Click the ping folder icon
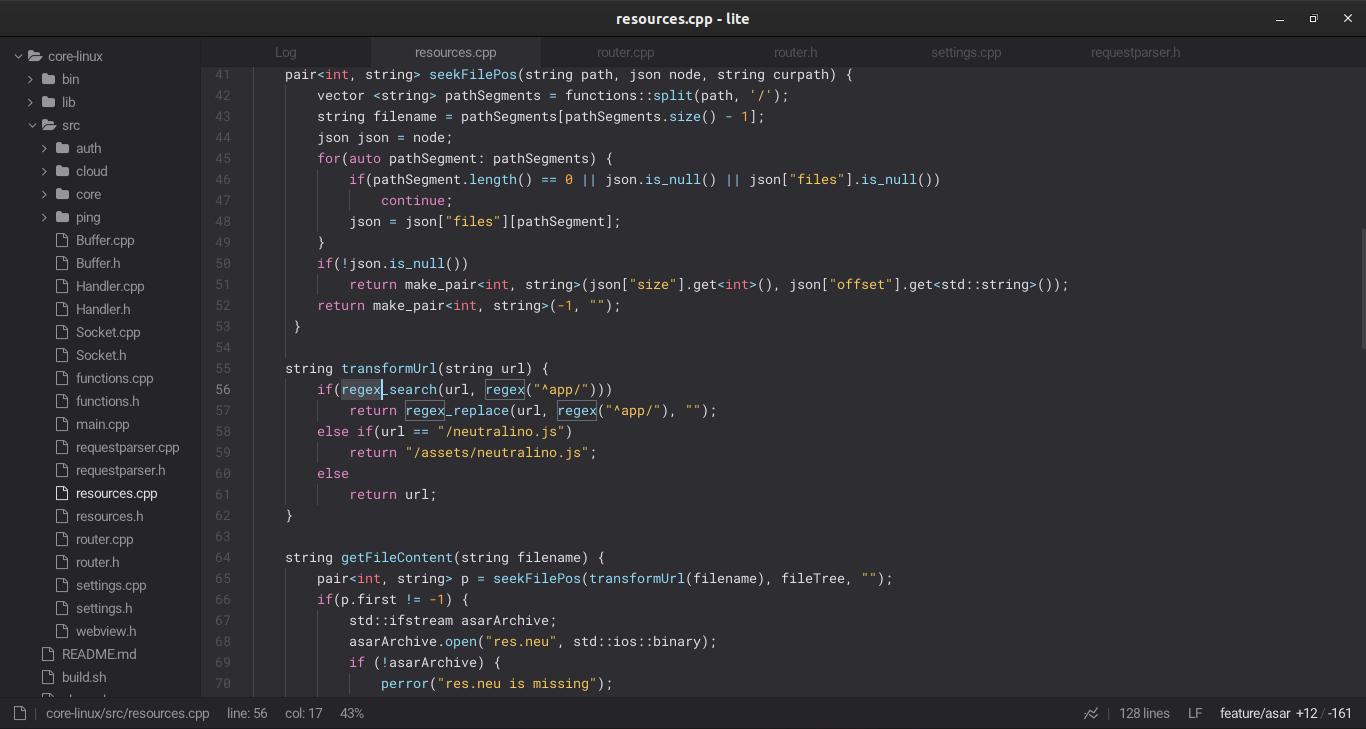Image resolution: width=1366 pixels, height=729 pixels. click(62, 217)
